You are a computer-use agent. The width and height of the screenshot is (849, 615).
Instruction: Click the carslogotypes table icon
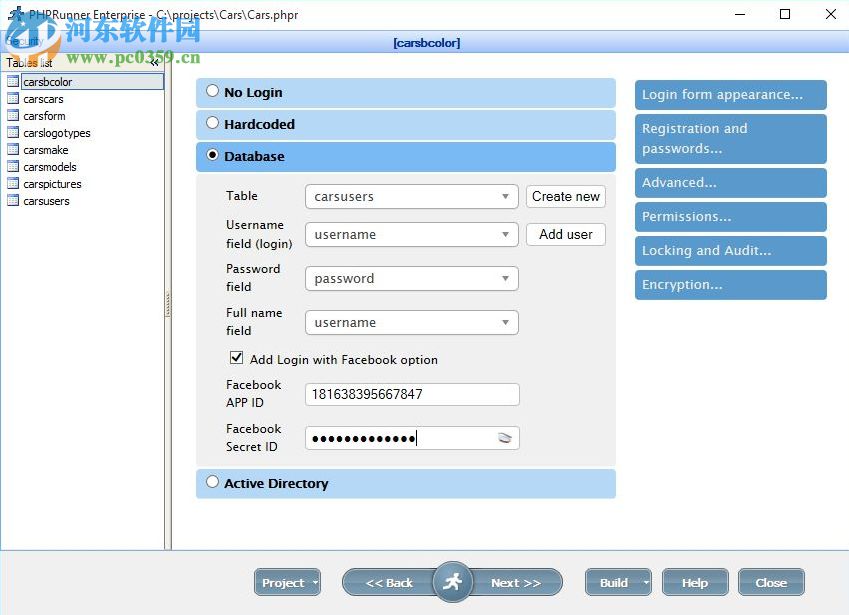(x=15, y=133)
